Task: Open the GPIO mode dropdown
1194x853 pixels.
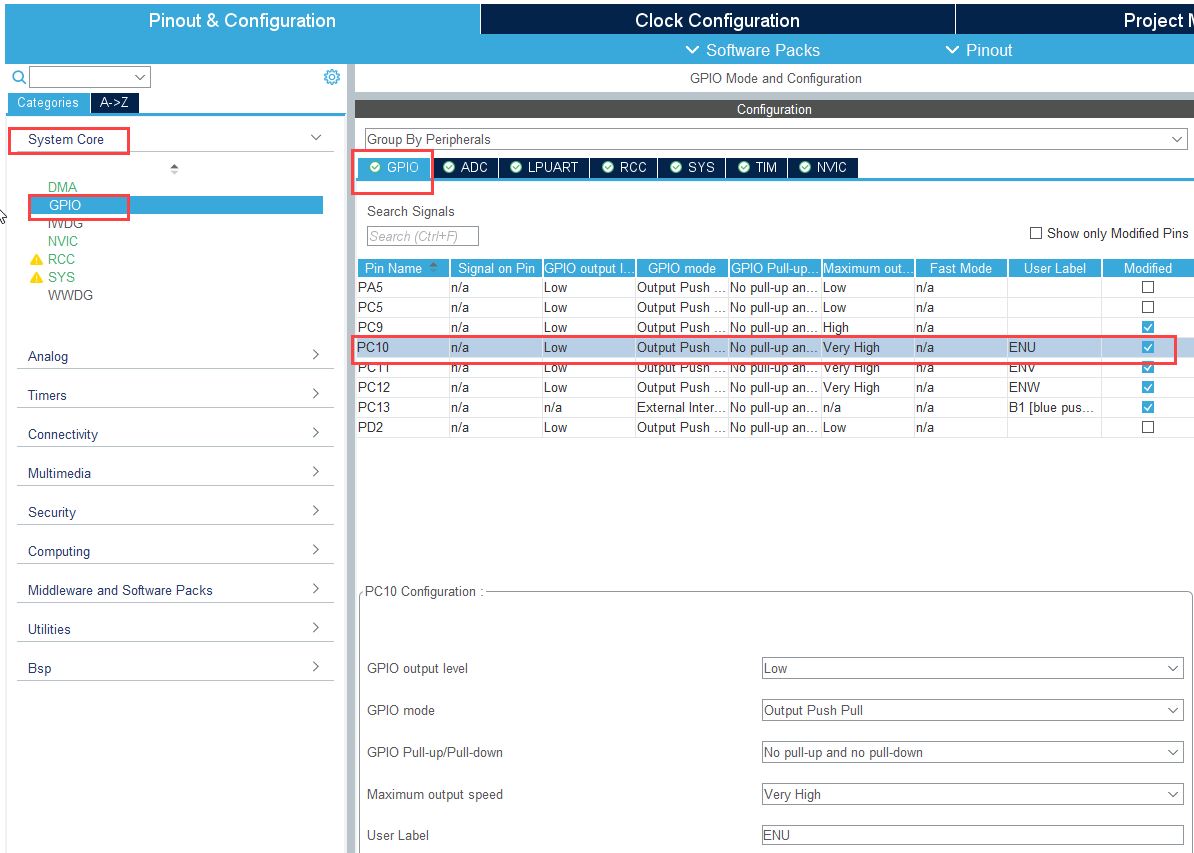Action: [972, 710]
